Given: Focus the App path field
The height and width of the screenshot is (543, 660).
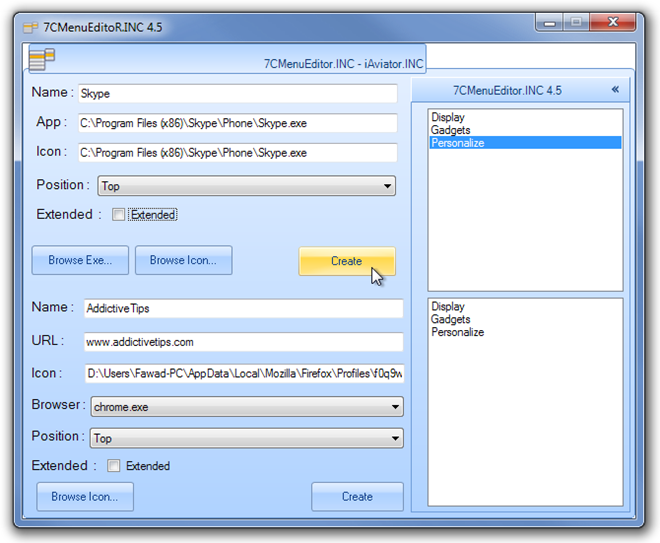Looking at the screenshot, I should (x=238, y=123).
